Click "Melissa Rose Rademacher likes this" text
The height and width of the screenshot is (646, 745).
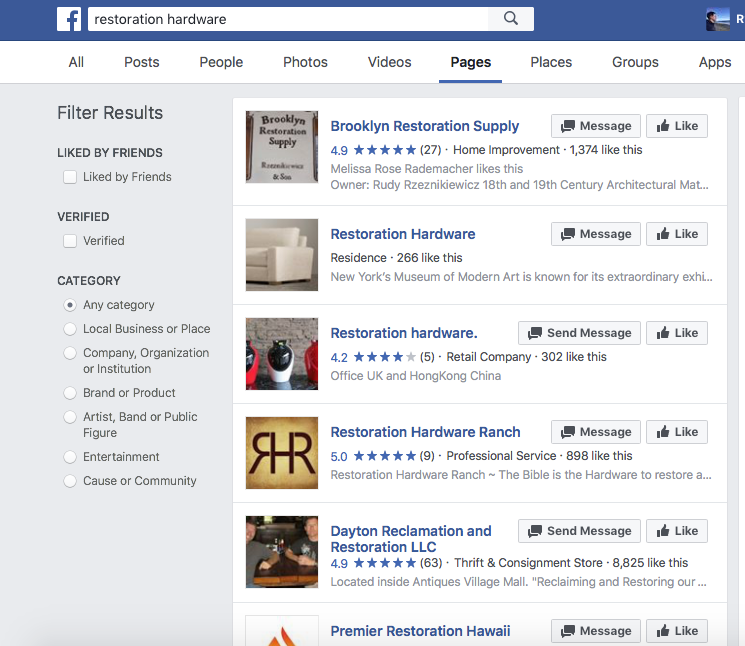click(x=427, y=169)
